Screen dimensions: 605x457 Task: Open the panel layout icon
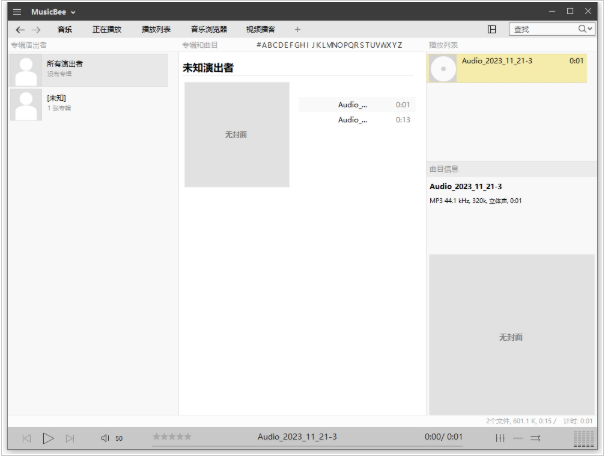pos(492,30)
